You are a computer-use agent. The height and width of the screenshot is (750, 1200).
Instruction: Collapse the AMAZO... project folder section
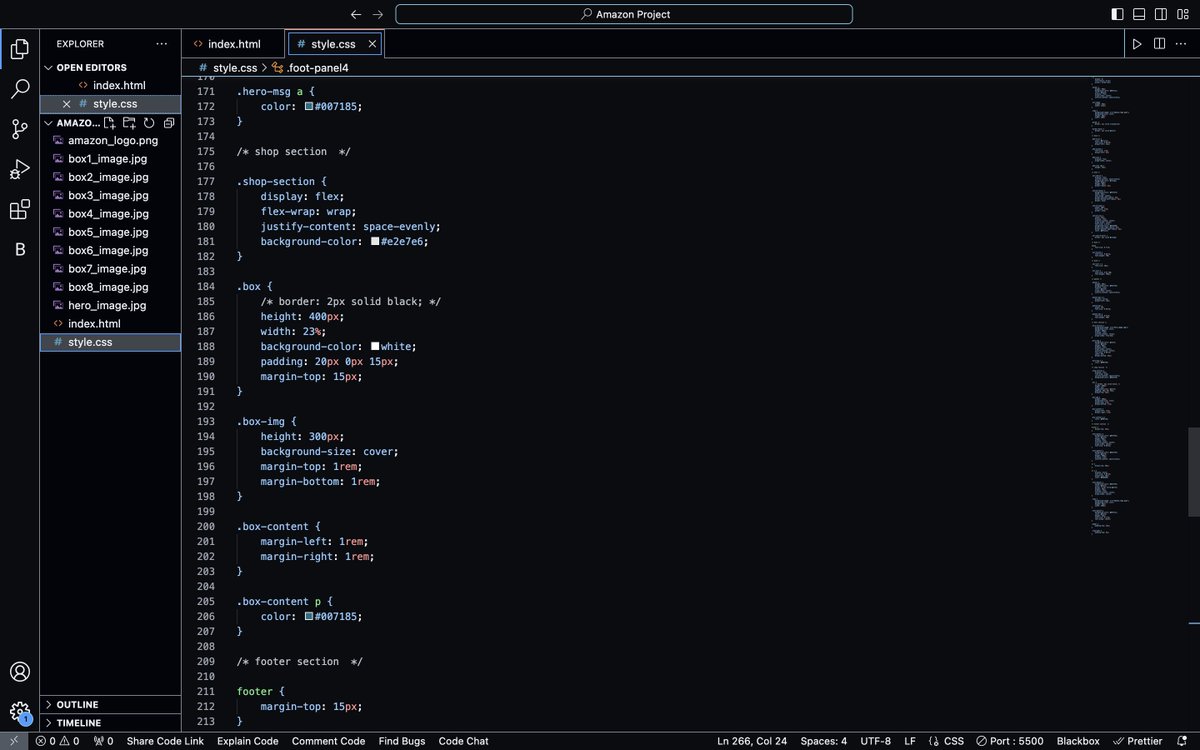click(71, 122)
